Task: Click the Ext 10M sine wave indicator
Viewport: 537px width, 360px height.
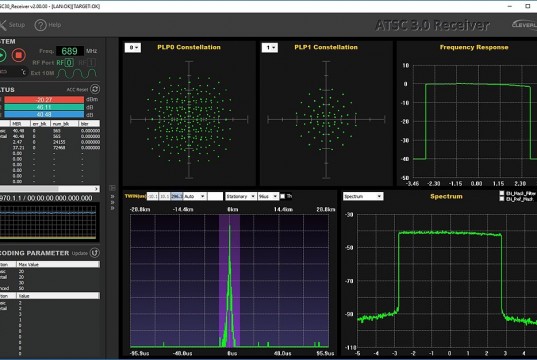Action: point(77,73)
